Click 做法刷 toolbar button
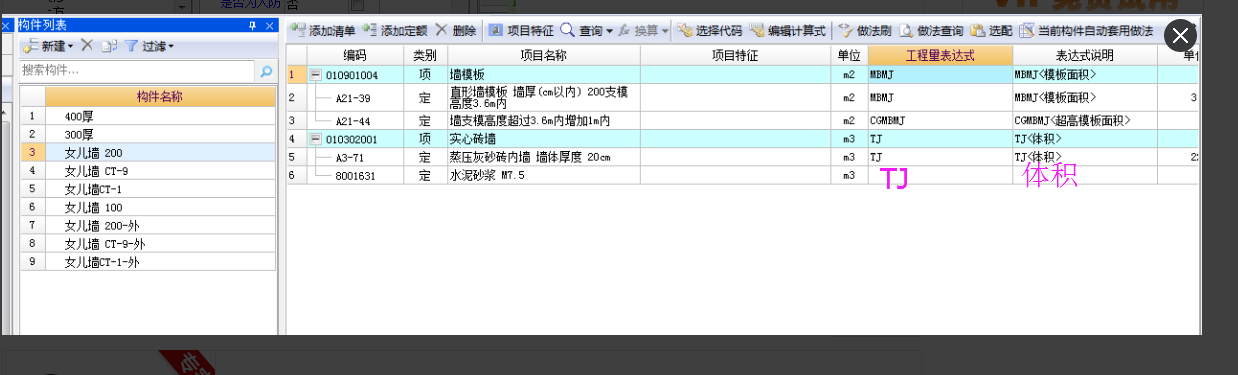This screenshot has height=375, width=1238. (864, 31)
